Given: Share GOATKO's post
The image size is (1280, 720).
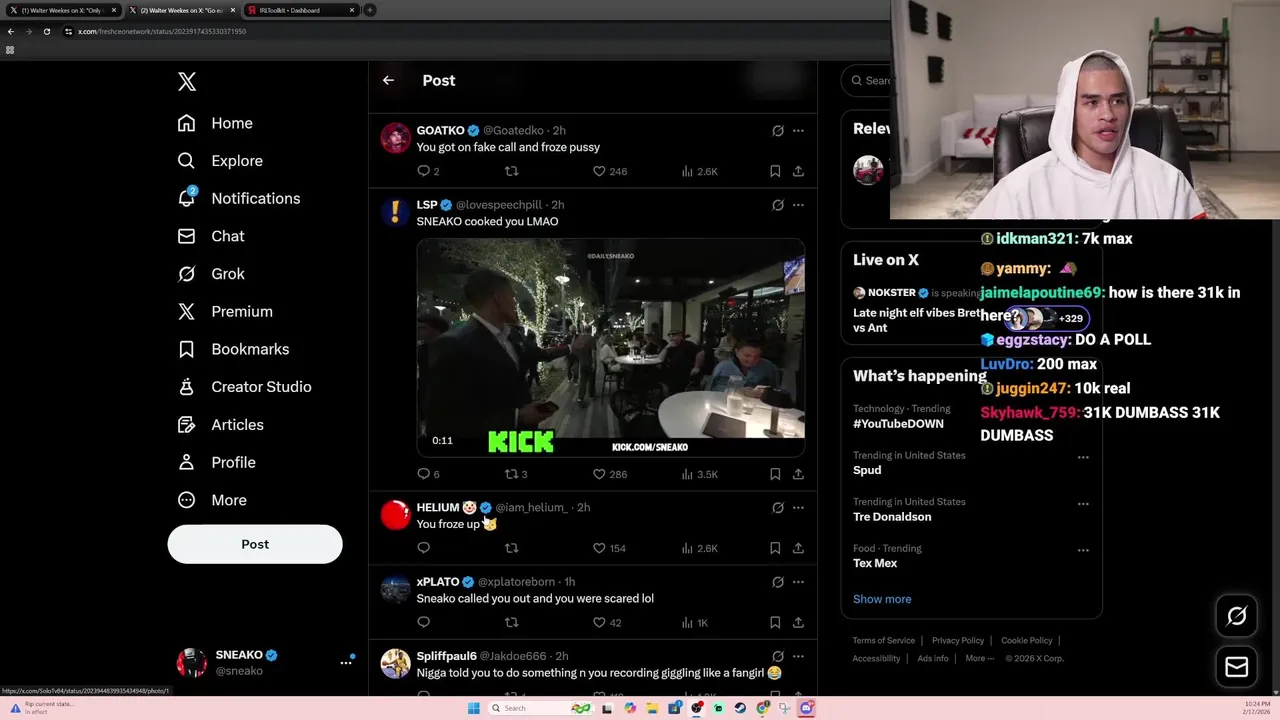Looking at the screenshot, I should [x=798, y=171].
